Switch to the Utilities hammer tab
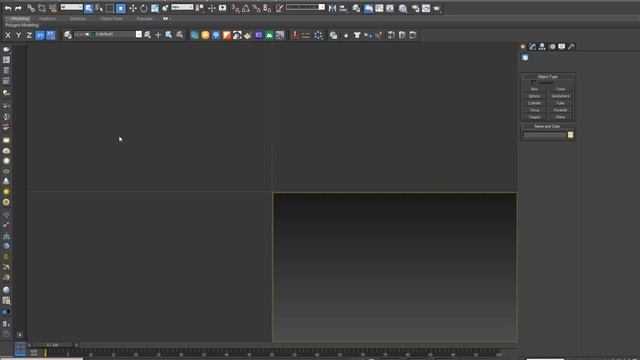 (x=571, y=47)
